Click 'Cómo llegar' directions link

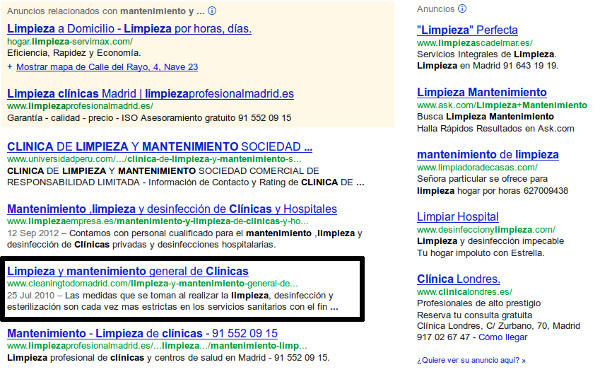pos(503,337)
